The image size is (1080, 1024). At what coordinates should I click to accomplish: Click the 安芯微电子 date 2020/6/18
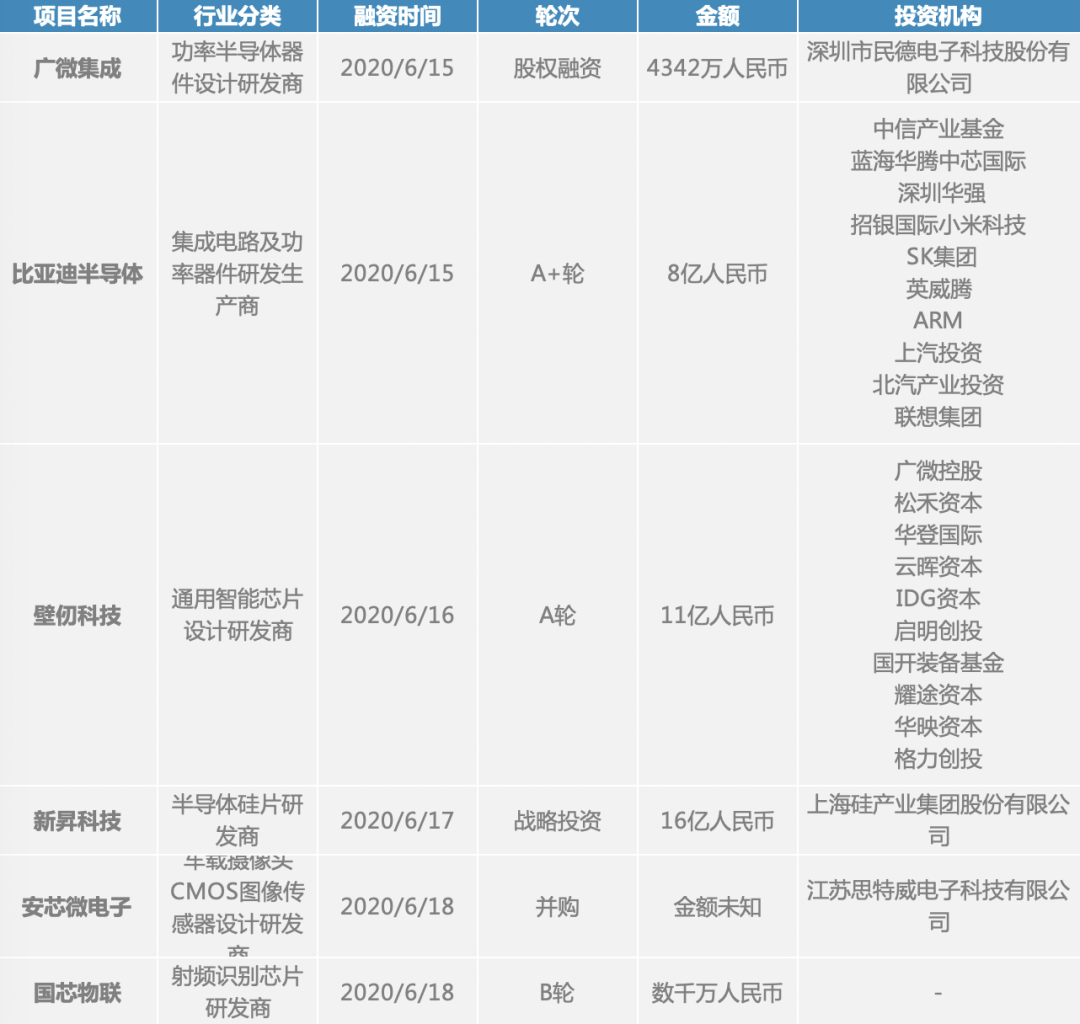[x=397, y=906]
